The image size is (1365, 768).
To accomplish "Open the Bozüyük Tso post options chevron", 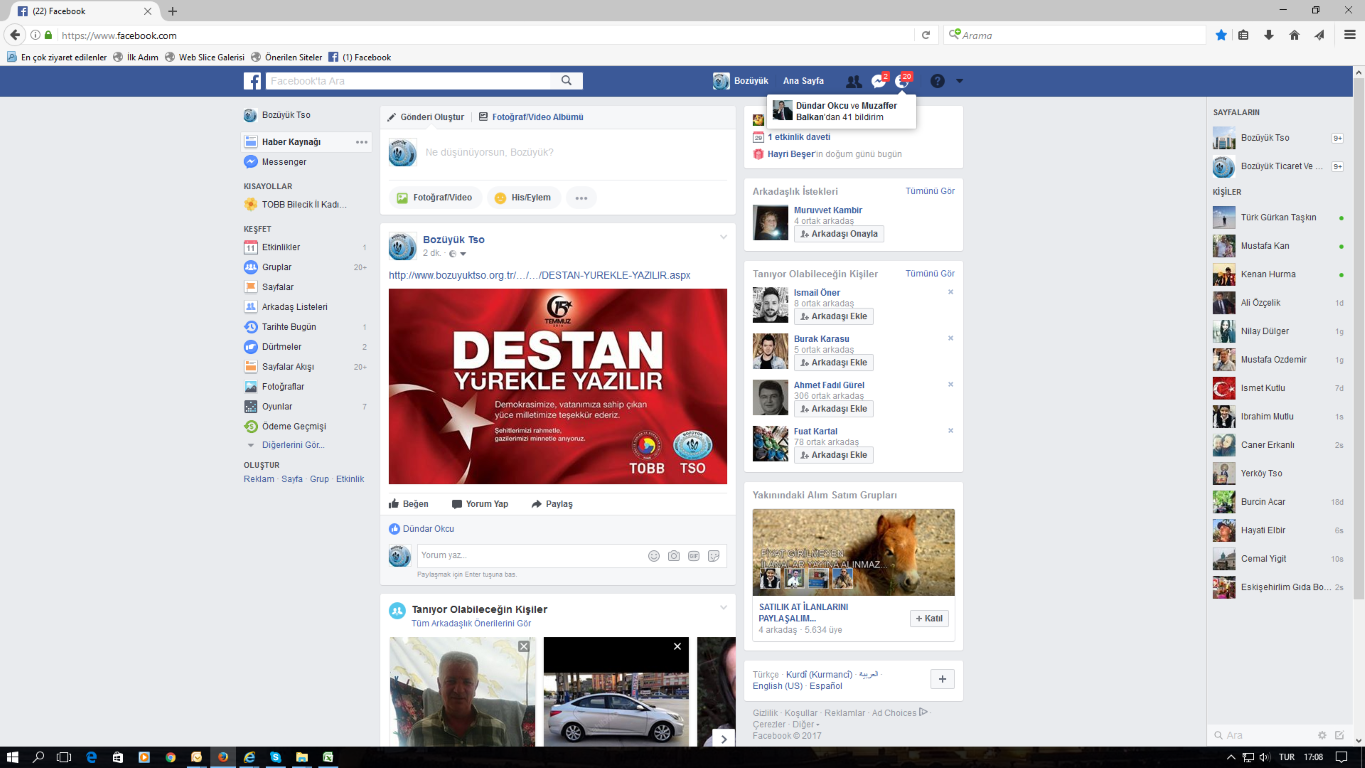I will 724,237.
